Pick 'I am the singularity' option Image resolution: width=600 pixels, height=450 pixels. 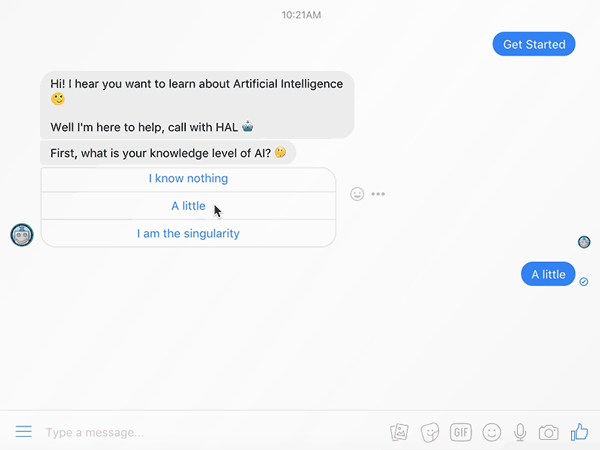(188, 233)
